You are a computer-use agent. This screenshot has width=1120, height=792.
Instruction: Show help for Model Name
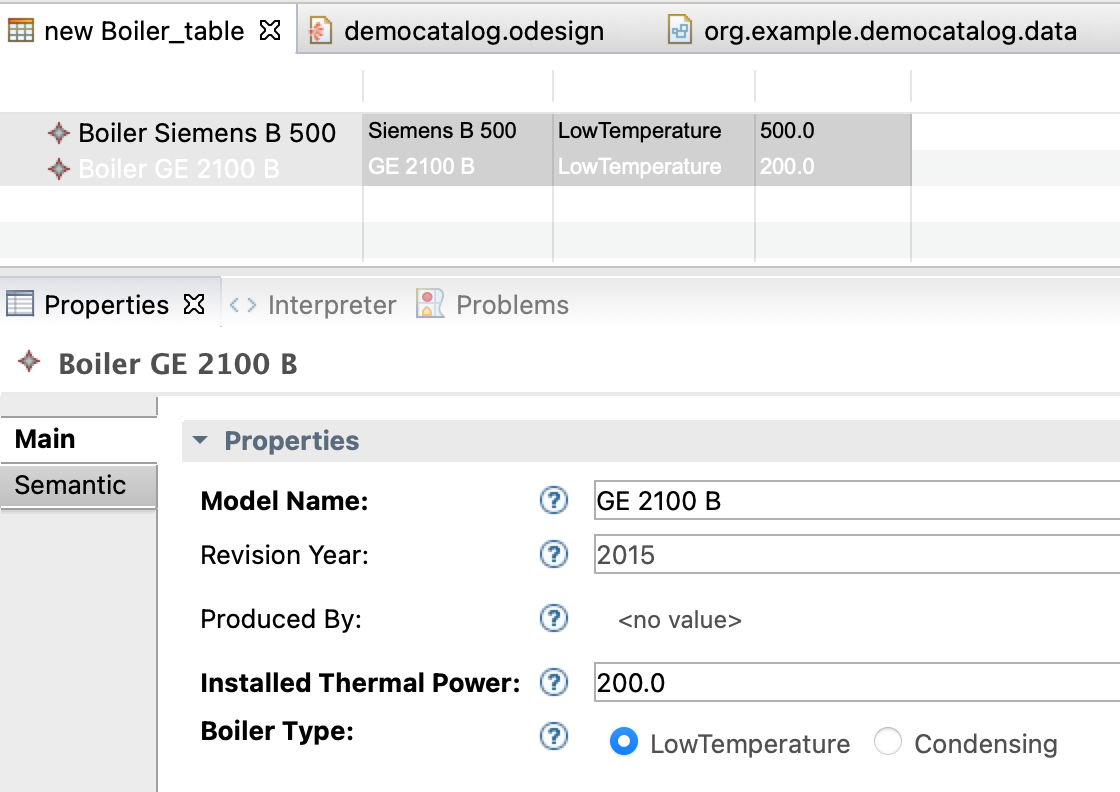554,500
